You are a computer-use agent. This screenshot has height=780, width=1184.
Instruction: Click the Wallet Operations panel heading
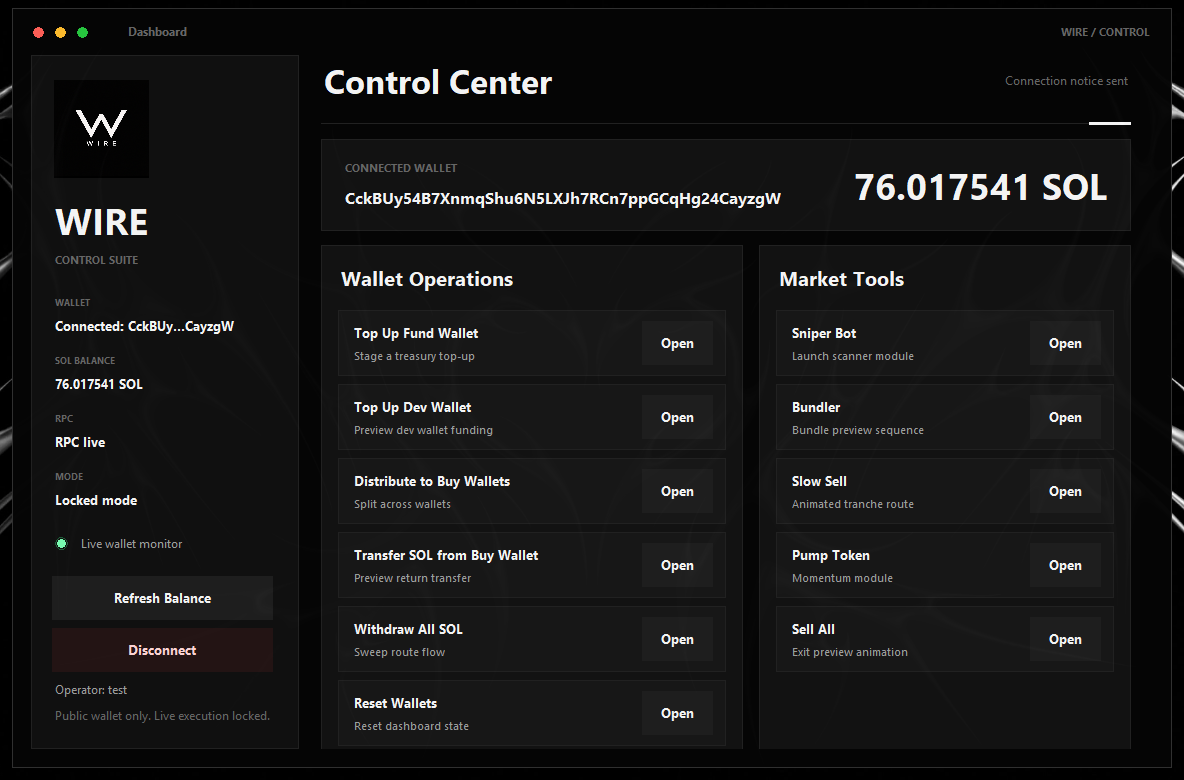pyautogui.click(x=427, y=279)
